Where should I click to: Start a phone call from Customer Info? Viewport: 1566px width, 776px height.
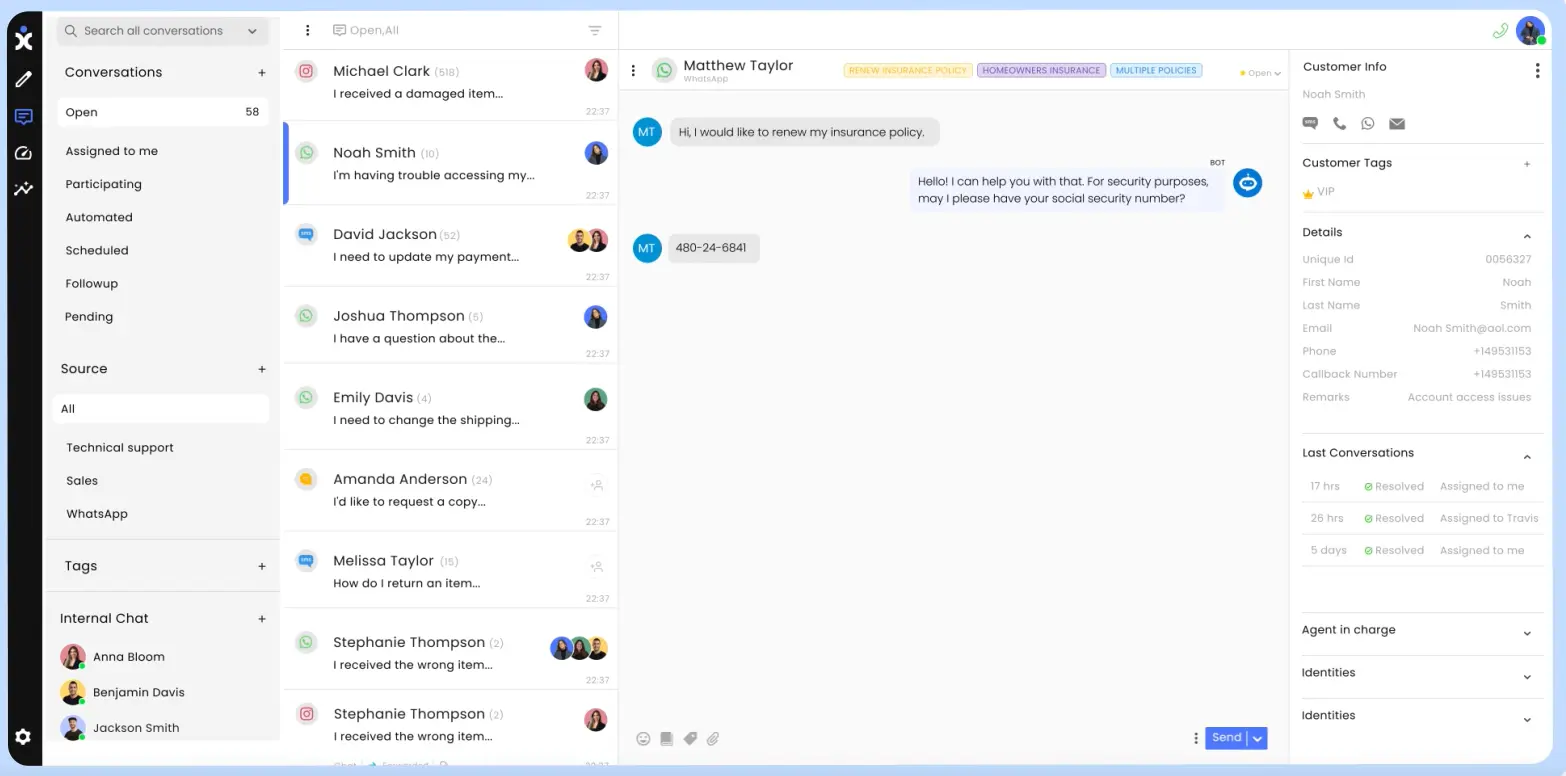pyautogui.click(x=1339, y=123)
